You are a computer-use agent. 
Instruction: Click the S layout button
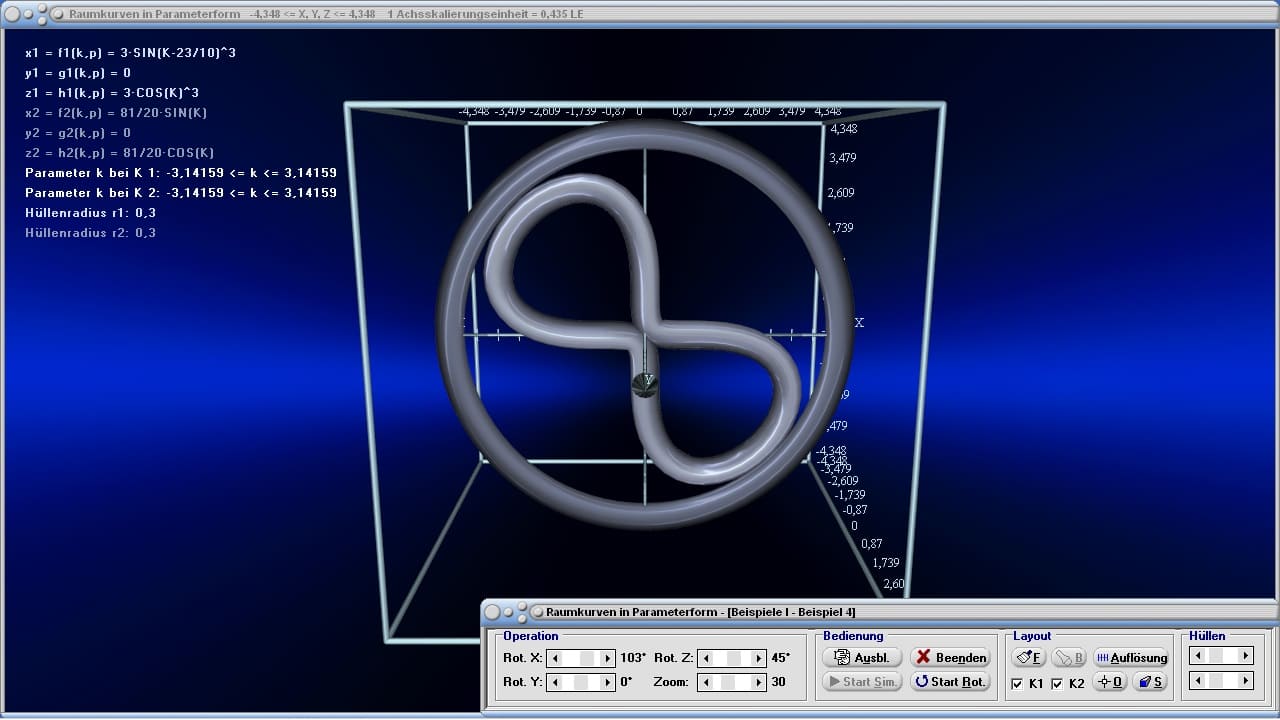point(1150,681)
